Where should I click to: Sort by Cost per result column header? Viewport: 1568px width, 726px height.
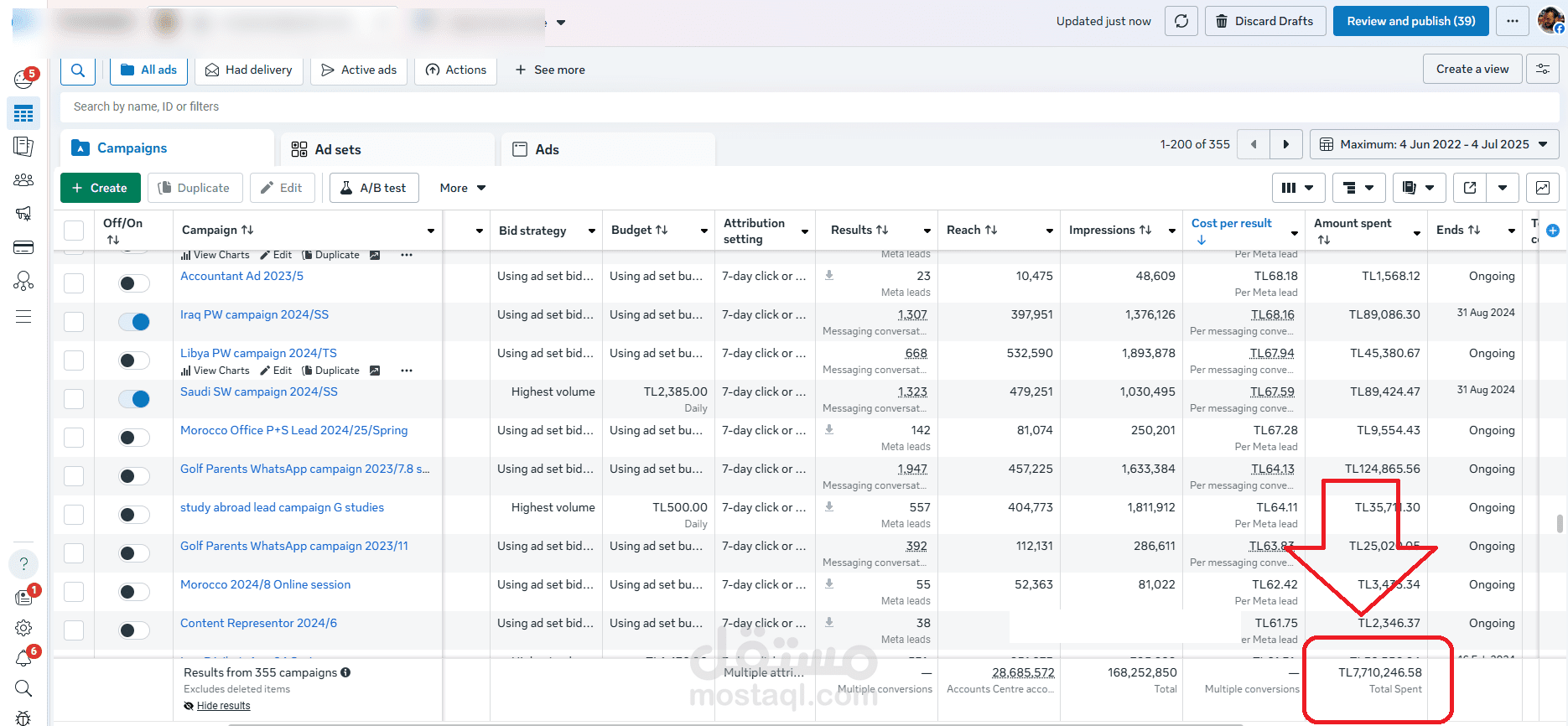1231,223
